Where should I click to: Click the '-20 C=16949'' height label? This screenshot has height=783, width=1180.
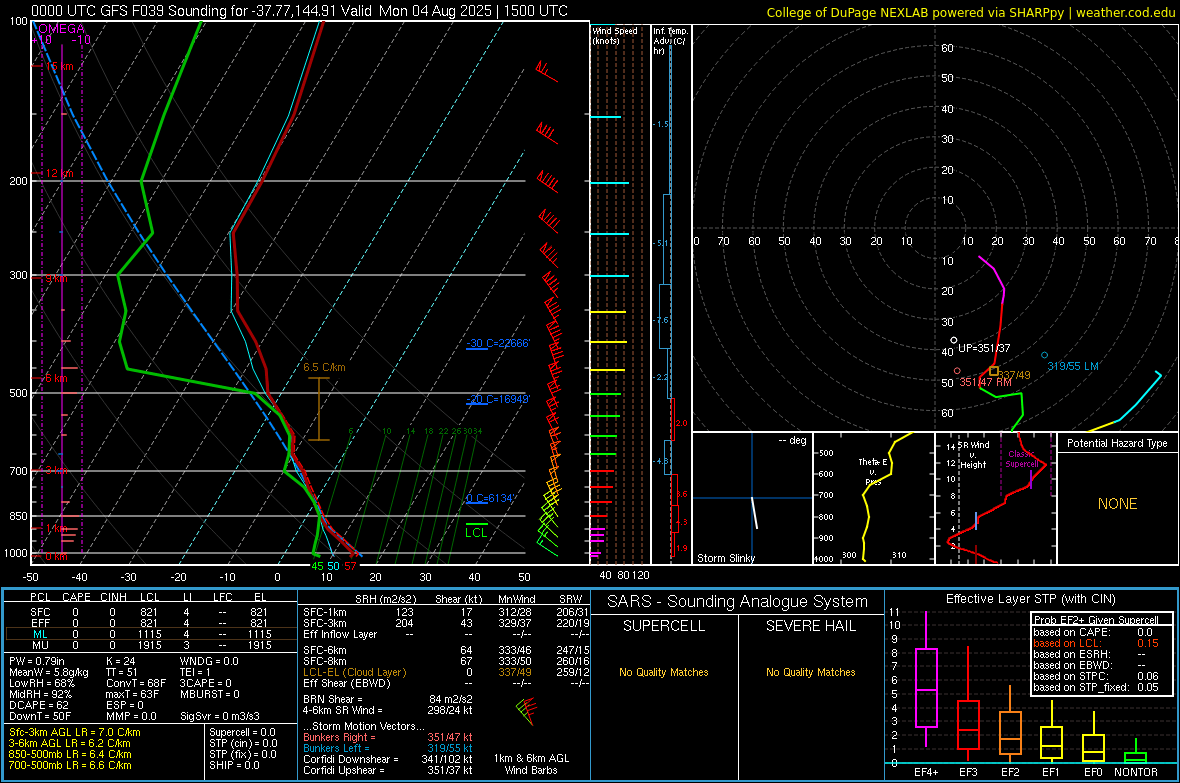[x=498, y=399]
